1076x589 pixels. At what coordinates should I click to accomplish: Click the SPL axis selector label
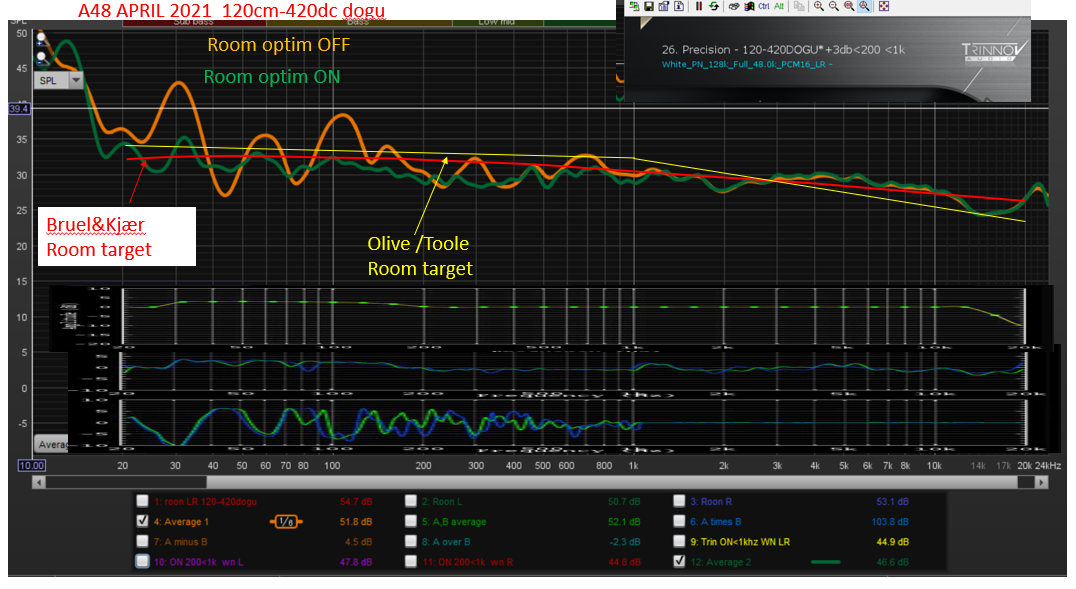pyautogui.click(x=51, y=80)
